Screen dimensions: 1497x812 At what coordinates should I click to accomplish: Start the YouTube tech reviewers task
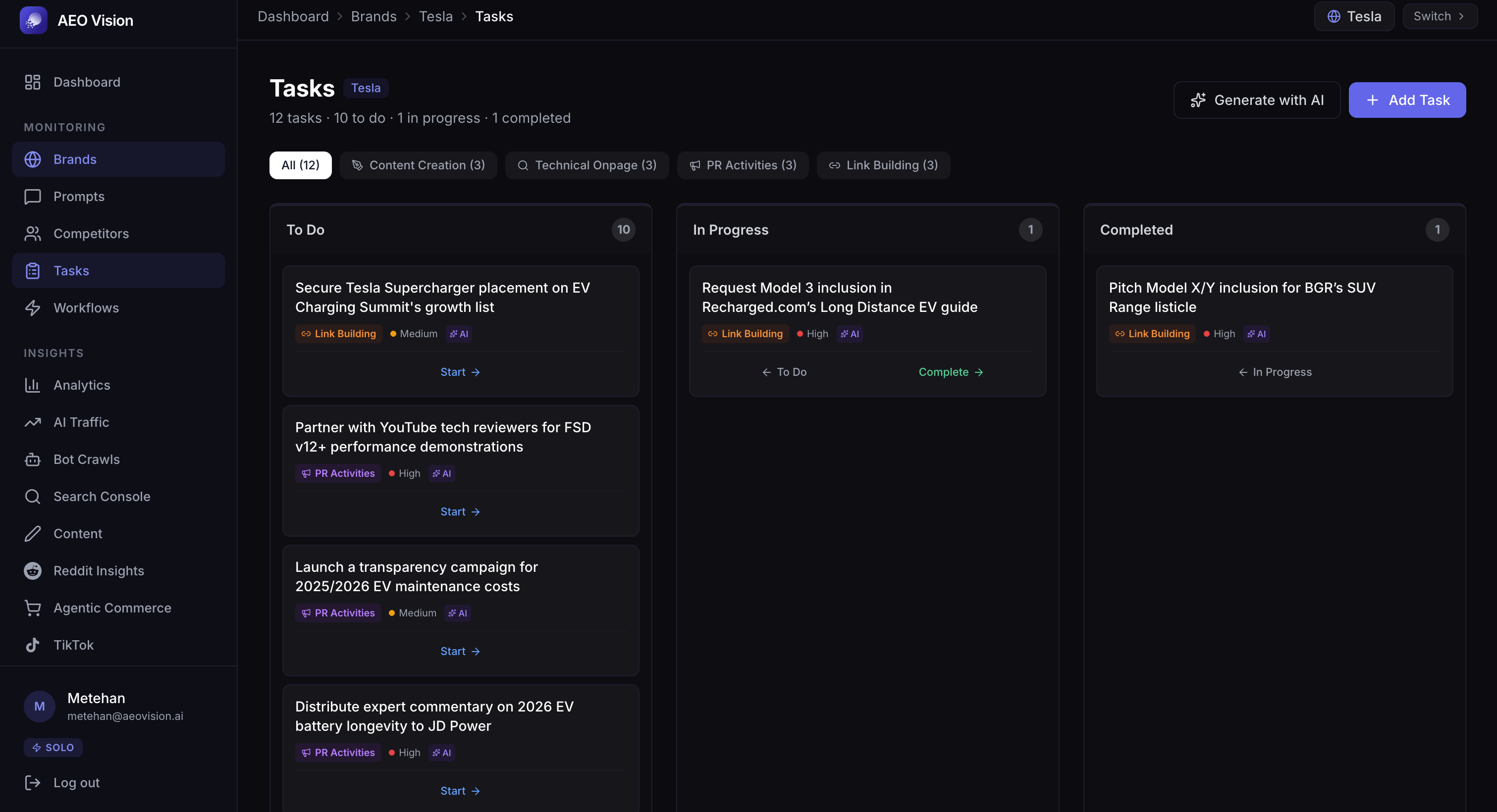[460, 512]
